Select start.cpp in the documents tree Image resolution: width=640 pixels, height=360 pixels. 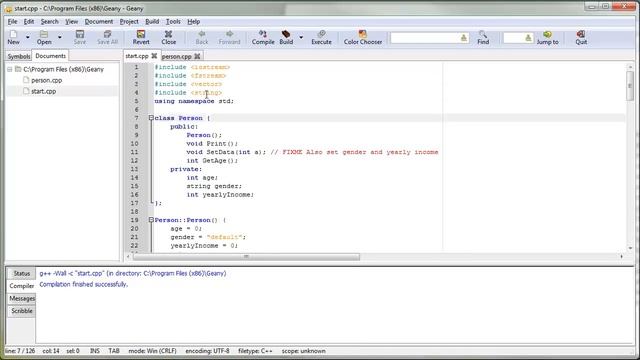(x=43, y=91)
